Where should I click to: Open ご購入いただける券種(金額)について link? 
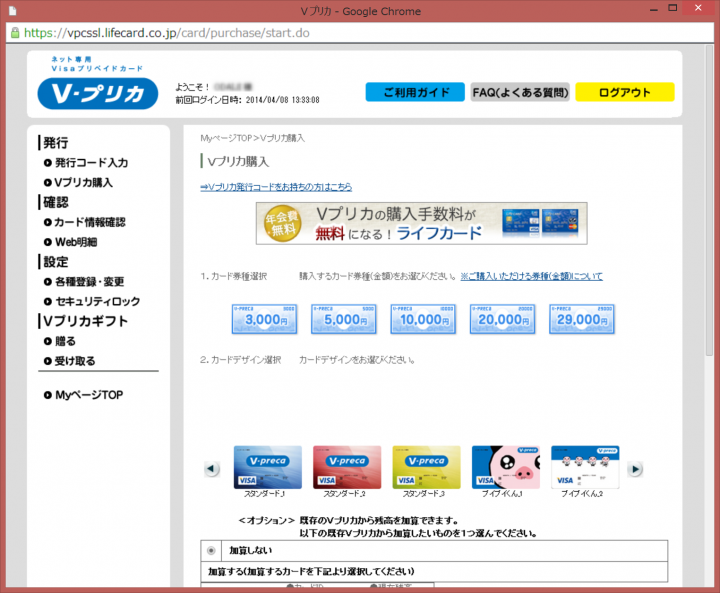pyautogui.click(x=531, y=276)
